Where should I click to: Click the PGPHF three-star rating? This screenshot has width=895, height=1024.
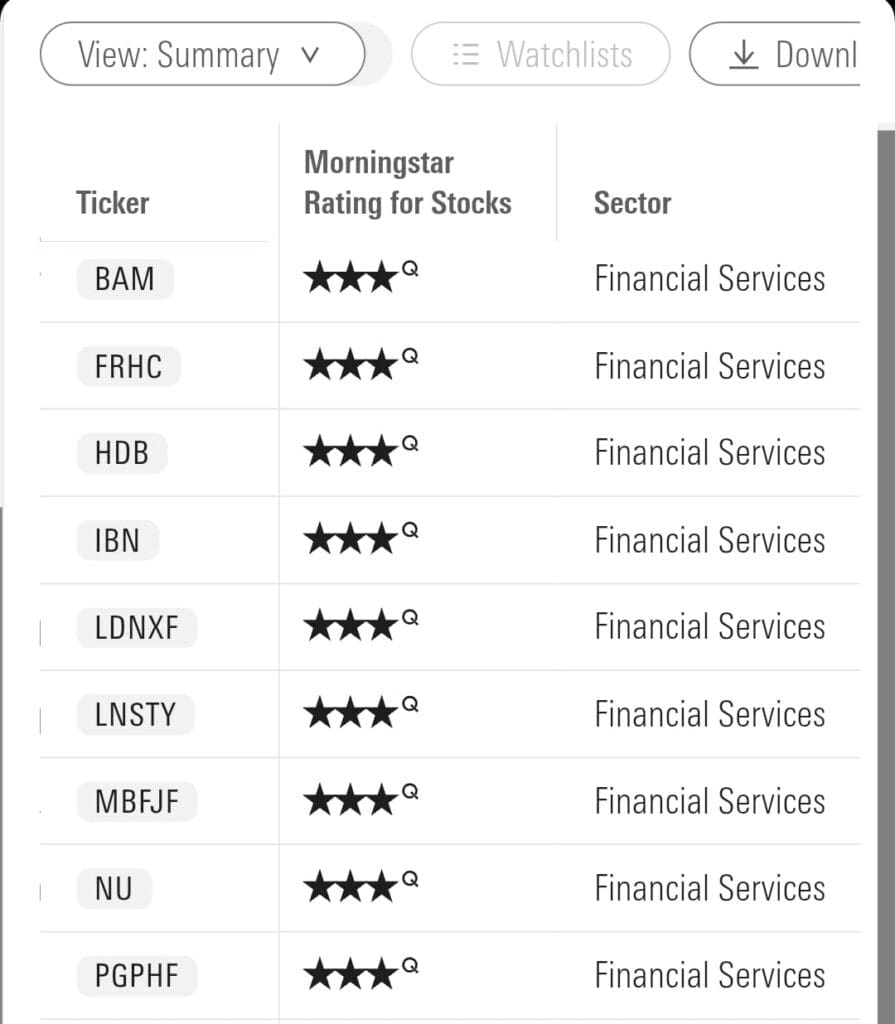pyautogui.click(x=350, y=975)
